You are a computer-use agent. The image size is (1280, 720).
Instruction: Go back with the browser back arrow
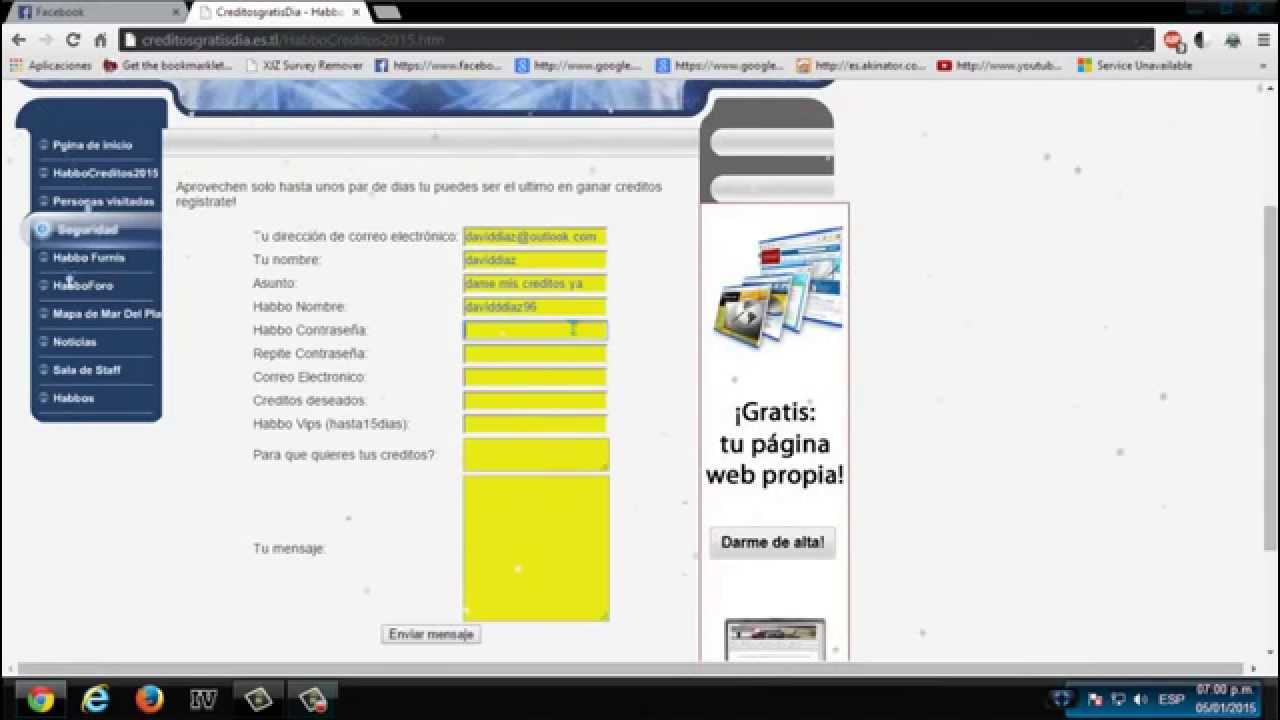(19, 40)
